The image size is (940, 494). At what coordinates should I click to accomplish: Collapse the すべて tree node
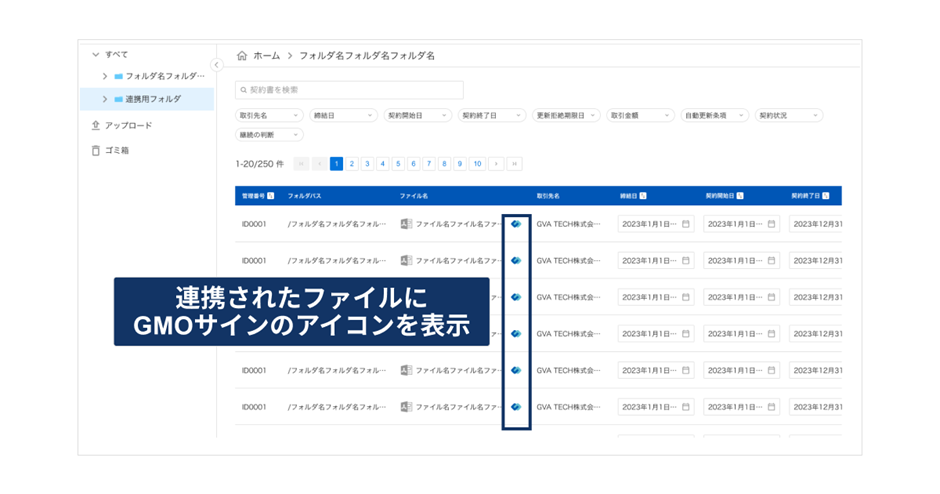(x=95, y=55)
